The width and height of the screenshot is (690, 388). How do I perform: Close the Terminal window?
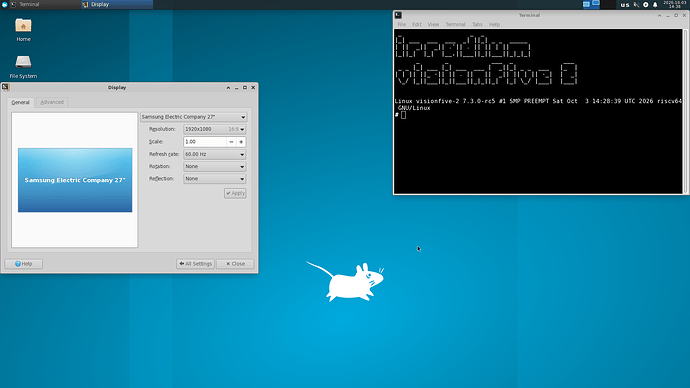tap(684, 15)
